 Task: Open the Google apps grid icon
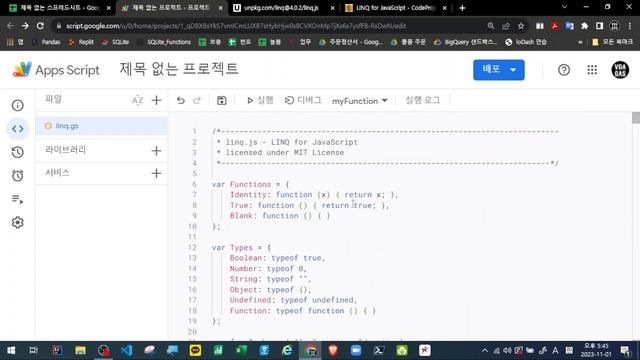coord(592,70)
